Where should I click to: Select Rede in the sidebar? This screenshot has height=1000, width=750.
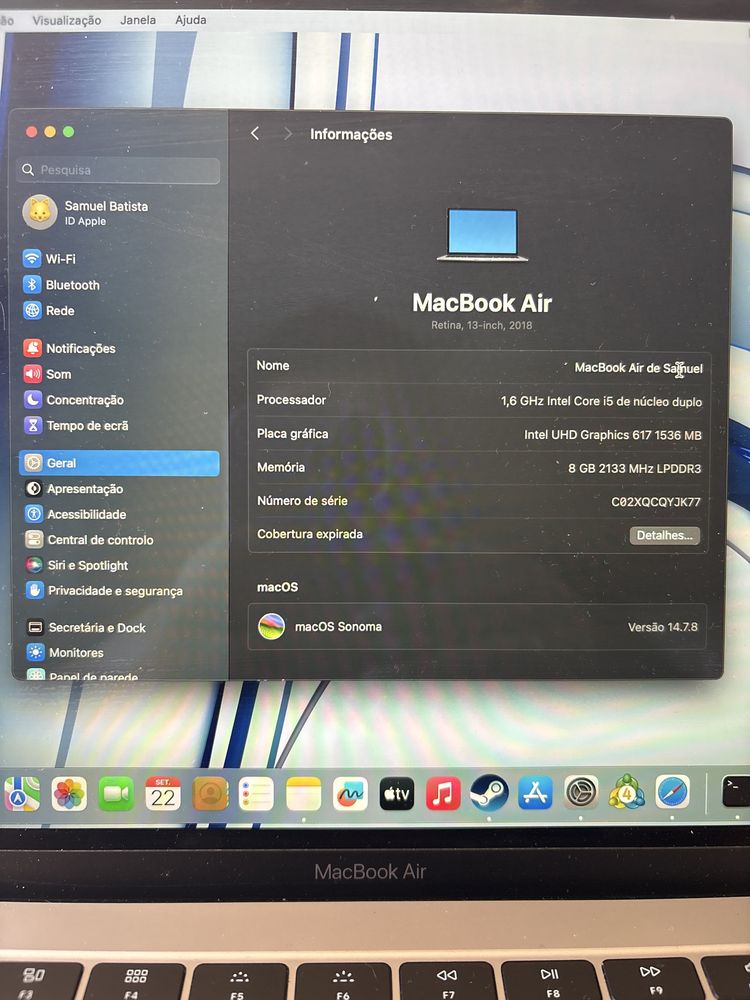coord(50,311)
